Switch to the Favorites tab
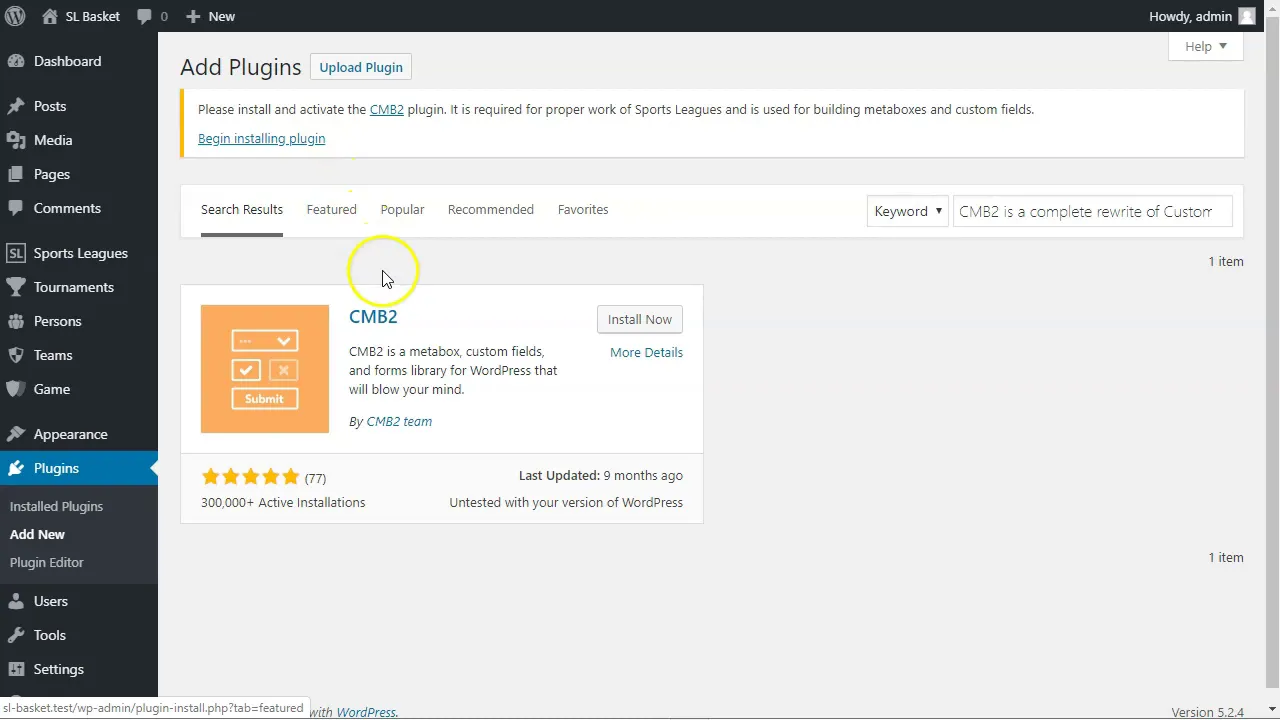The width and height of the screenshot is (1280, 720). point(583,209)
